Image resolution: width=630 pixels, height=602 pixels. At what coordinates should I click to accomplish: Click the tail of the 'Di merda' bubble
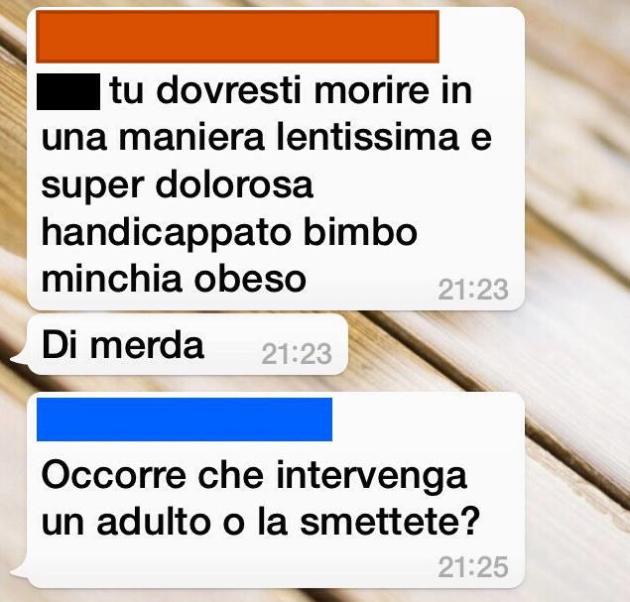[20, 358]
